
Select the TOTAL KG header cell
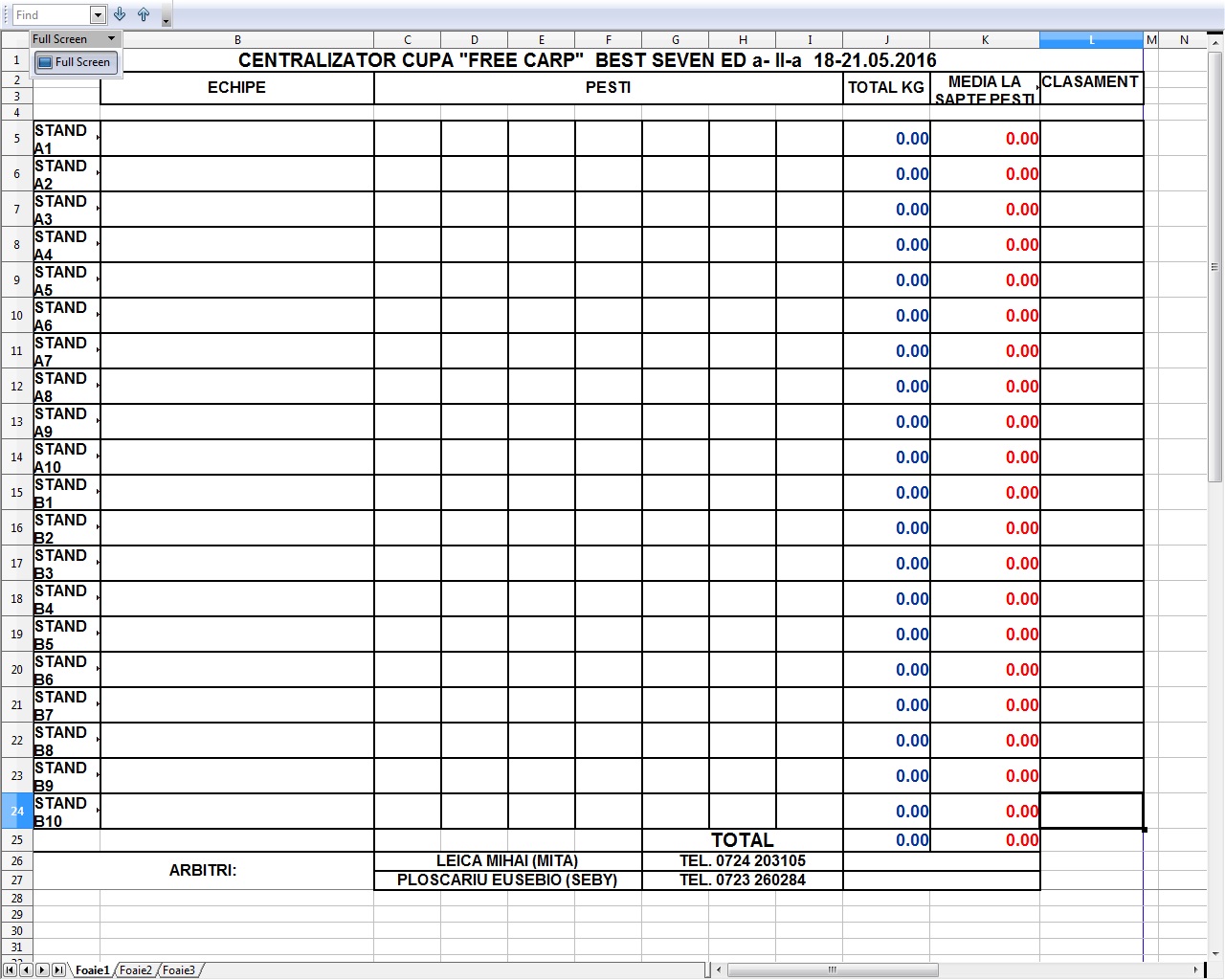[886, 88]
